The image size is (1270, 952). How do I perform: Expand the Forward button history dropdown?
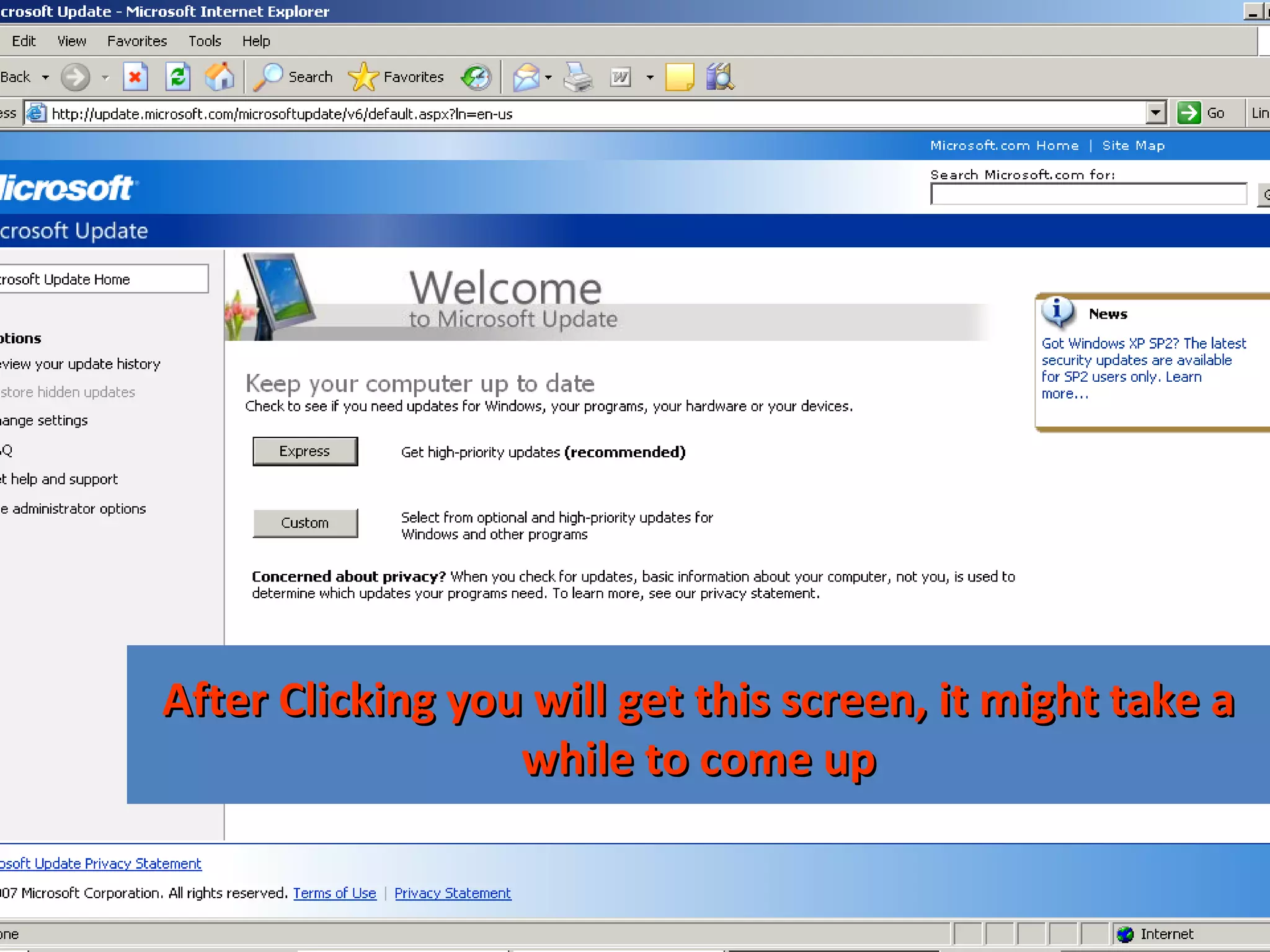click(105, 77)
